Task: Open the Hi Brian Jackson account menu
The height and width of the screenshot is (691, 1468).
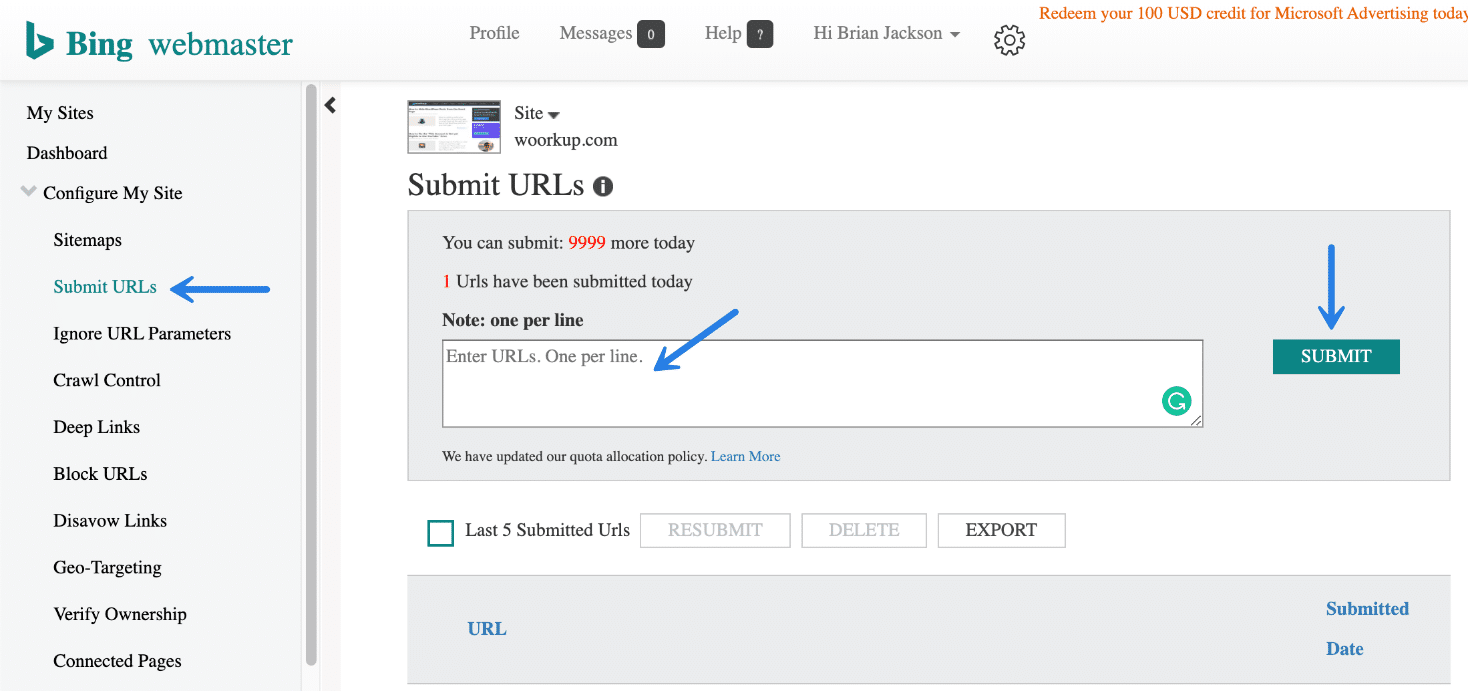Action: pyautogui.click(x=885, y=33)
